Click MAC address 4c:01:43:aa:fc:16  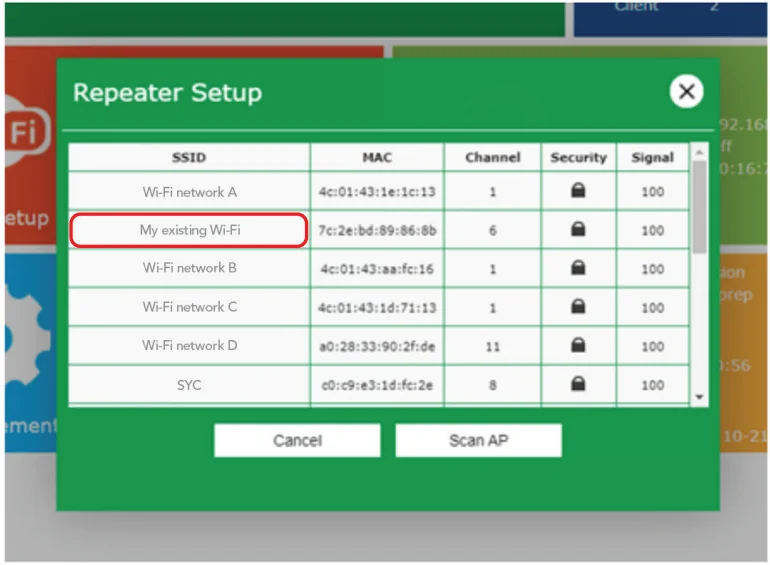pos(377,269)
